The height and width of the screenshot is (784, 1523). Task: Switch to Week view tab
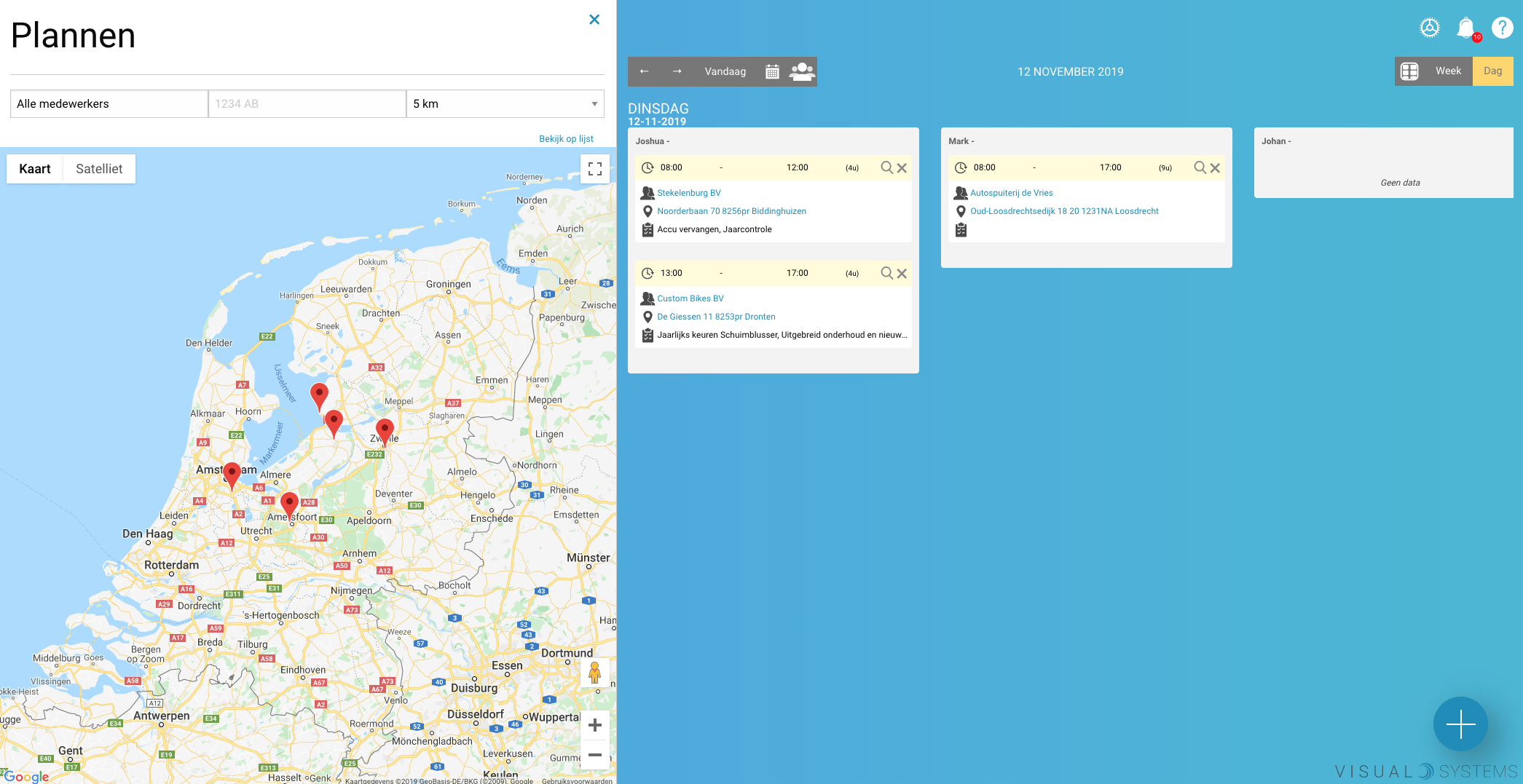click(1448, 71)
